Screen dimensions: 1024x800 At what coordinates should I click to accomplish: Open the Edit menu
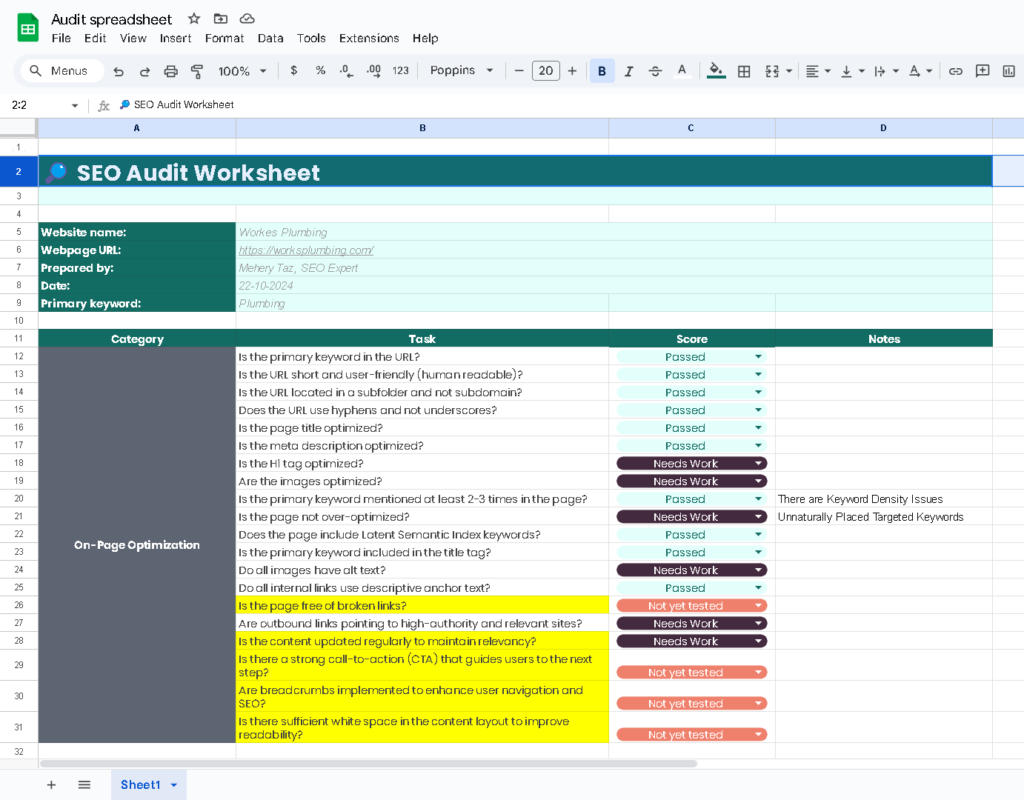(95, 39)
